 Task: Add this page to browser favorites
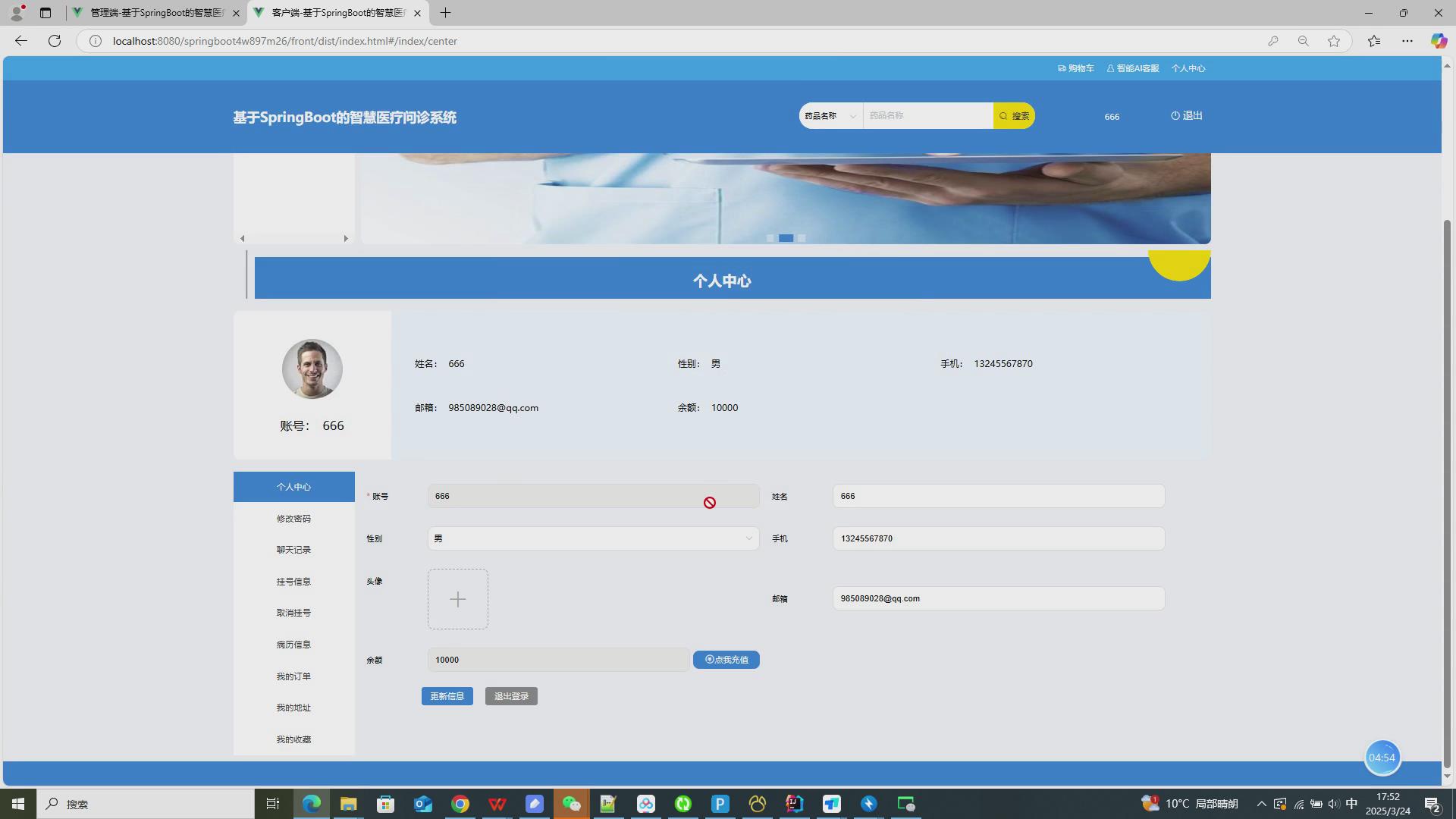[x=1334, y=41]
